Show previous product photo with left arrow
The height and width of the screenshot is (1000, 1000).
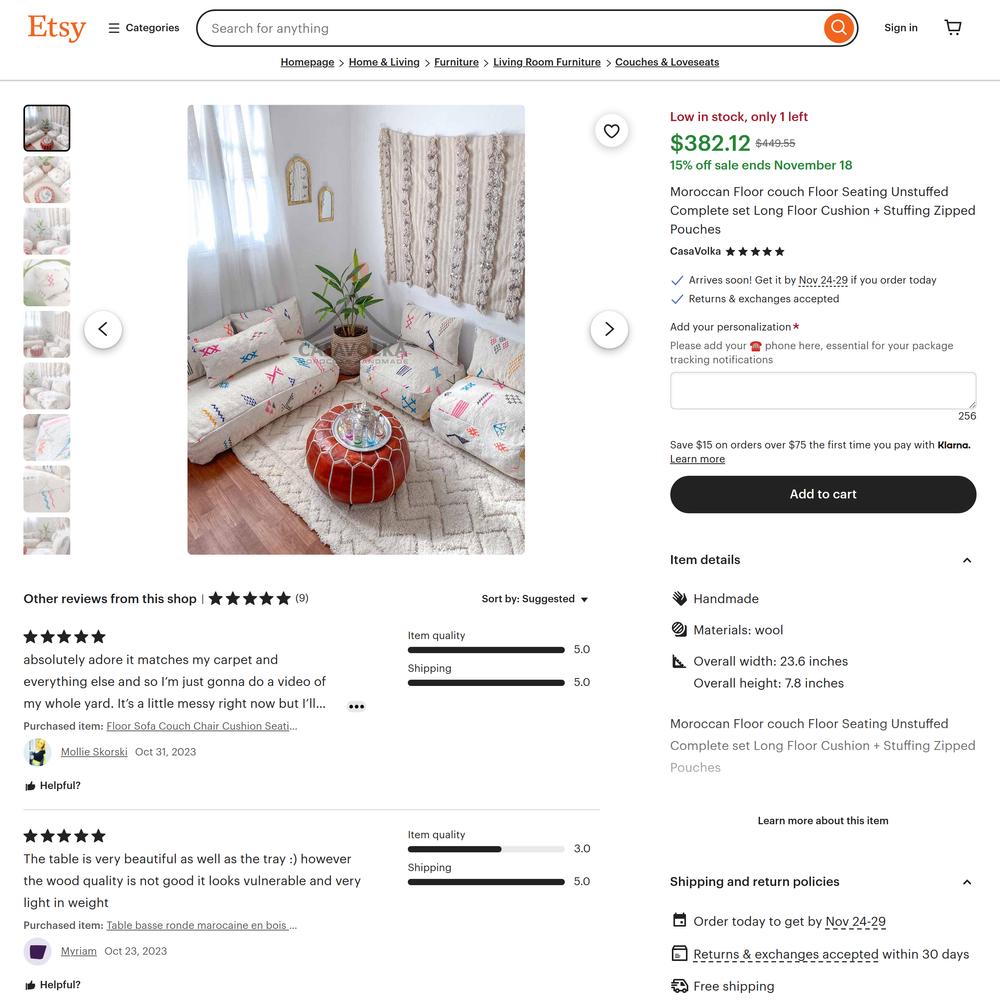click(103, 329)
